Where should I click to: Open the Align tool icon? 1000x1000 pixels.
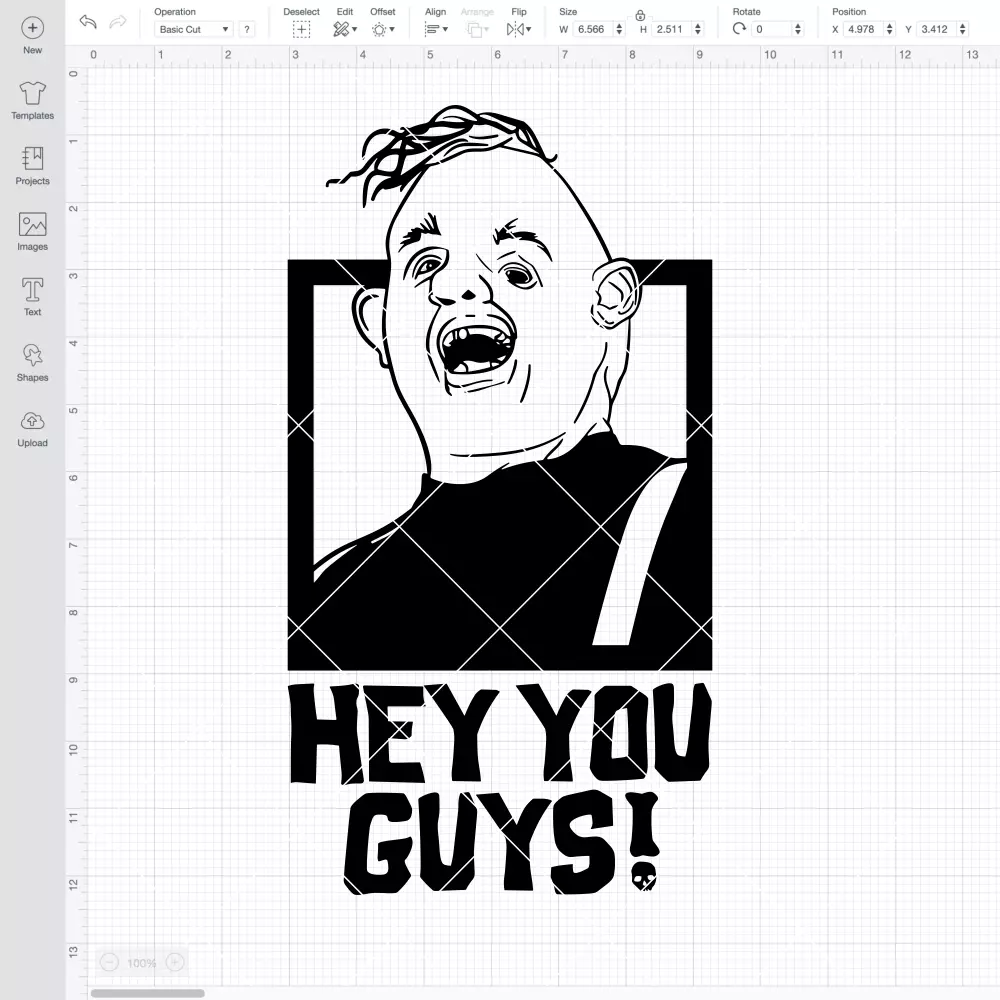pyautogui.click(x=432, y=29)
